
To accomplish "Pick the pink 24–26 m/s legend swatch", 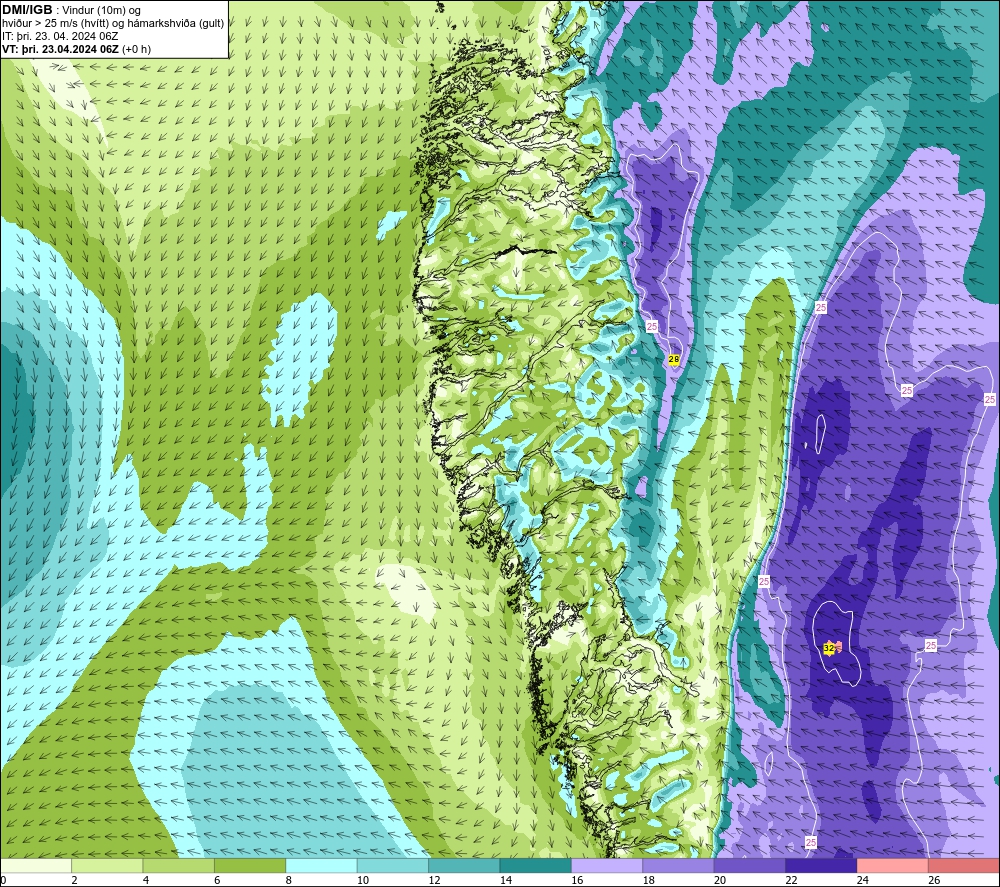I will [893, 865].
